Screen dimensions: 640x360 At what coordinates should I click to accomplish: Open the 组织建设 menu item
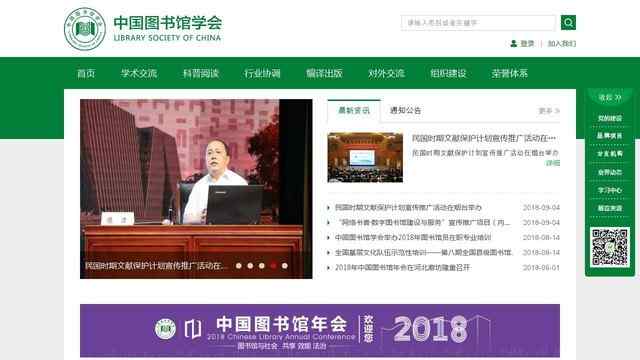pyautogui.click(x=448, y=73)
